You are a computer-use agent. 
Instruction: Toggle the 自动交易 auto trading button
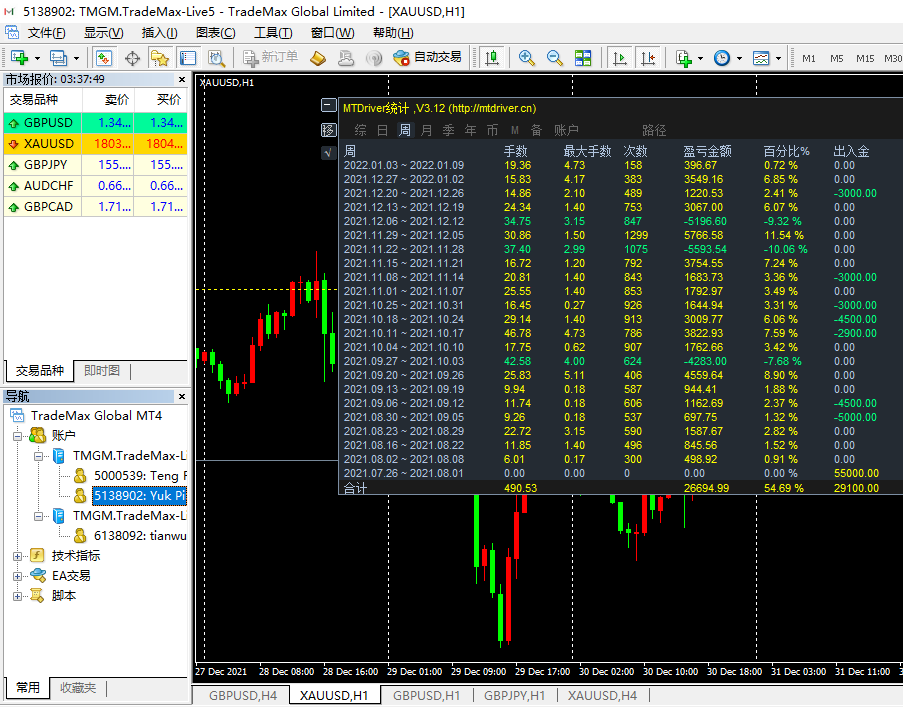point(427,58)
